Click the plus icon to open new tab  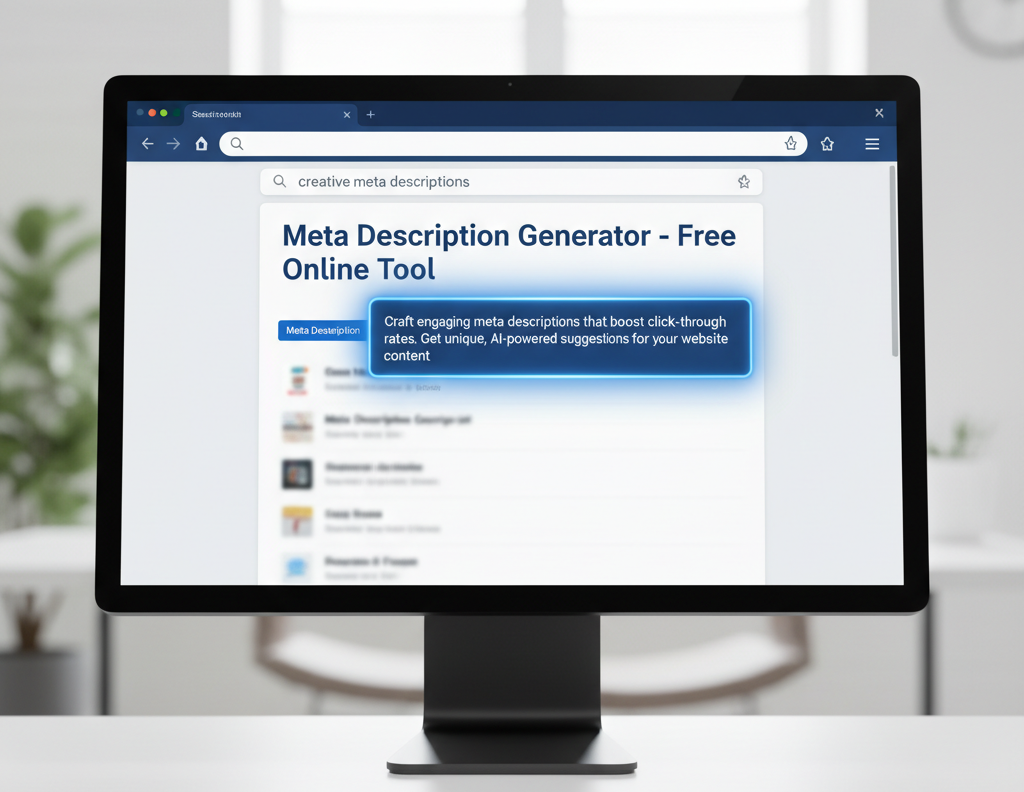coord(370,115)
